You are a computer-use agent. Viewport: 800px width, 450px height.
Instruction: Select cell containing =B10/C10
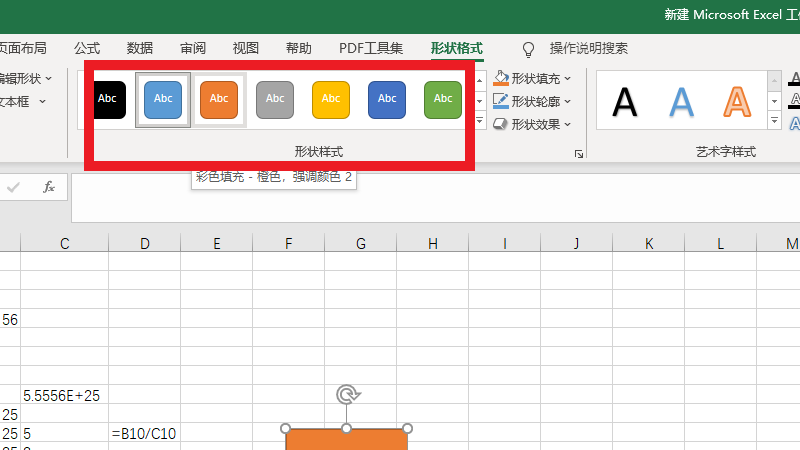click(144, 434)
